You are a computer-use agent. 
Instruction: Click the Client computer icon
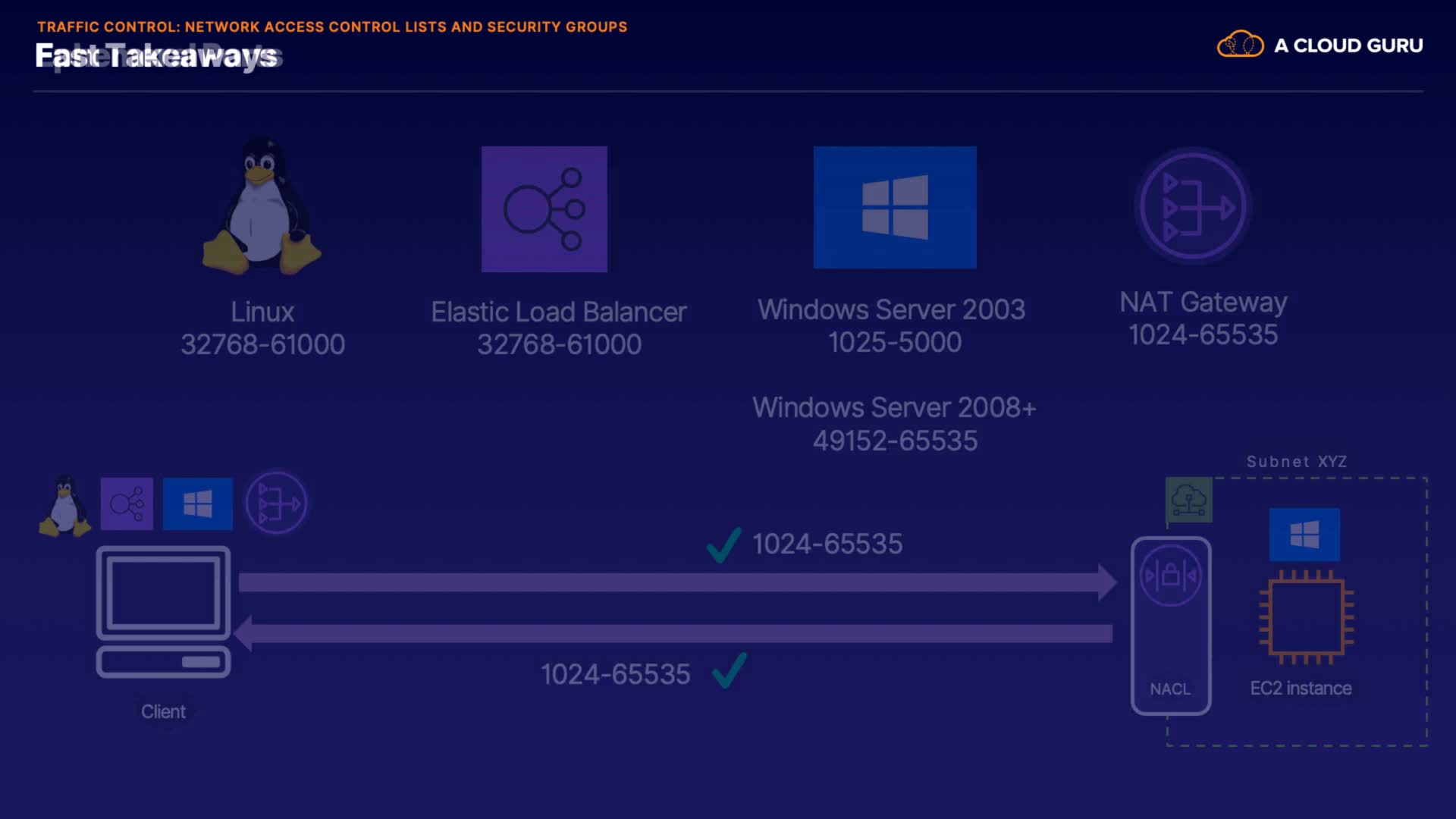point(163,611)
